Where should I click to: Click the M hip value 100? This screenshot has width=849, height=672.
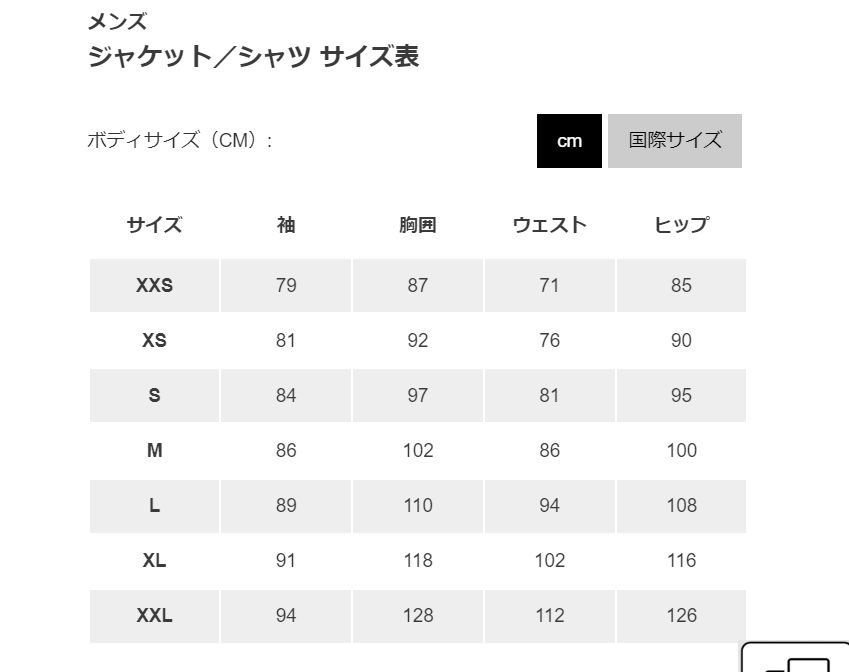click(x=682, y=451)
